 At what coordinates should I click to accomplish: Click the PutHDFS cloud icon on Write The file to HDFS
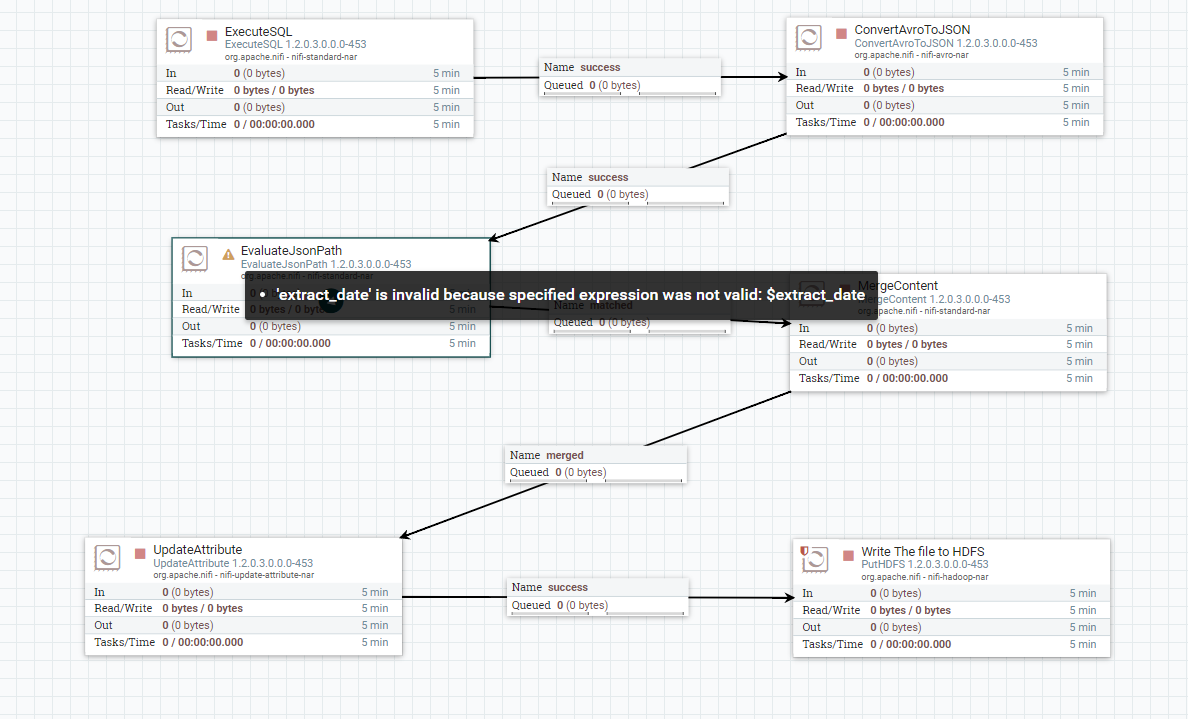coord(814,560)
